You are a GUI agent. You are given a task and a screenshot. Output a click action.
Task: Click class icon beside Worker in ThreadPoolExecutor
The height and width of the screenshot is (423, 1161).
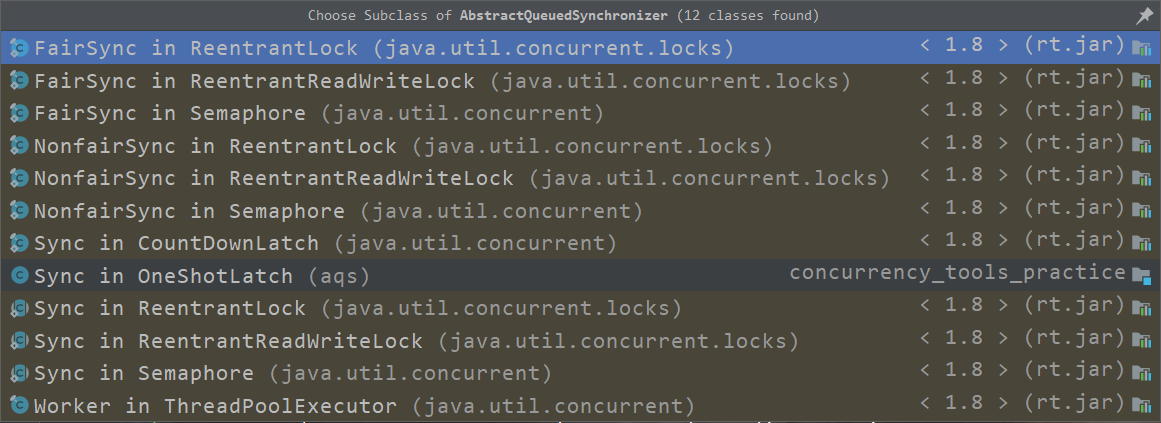(18, 406)
